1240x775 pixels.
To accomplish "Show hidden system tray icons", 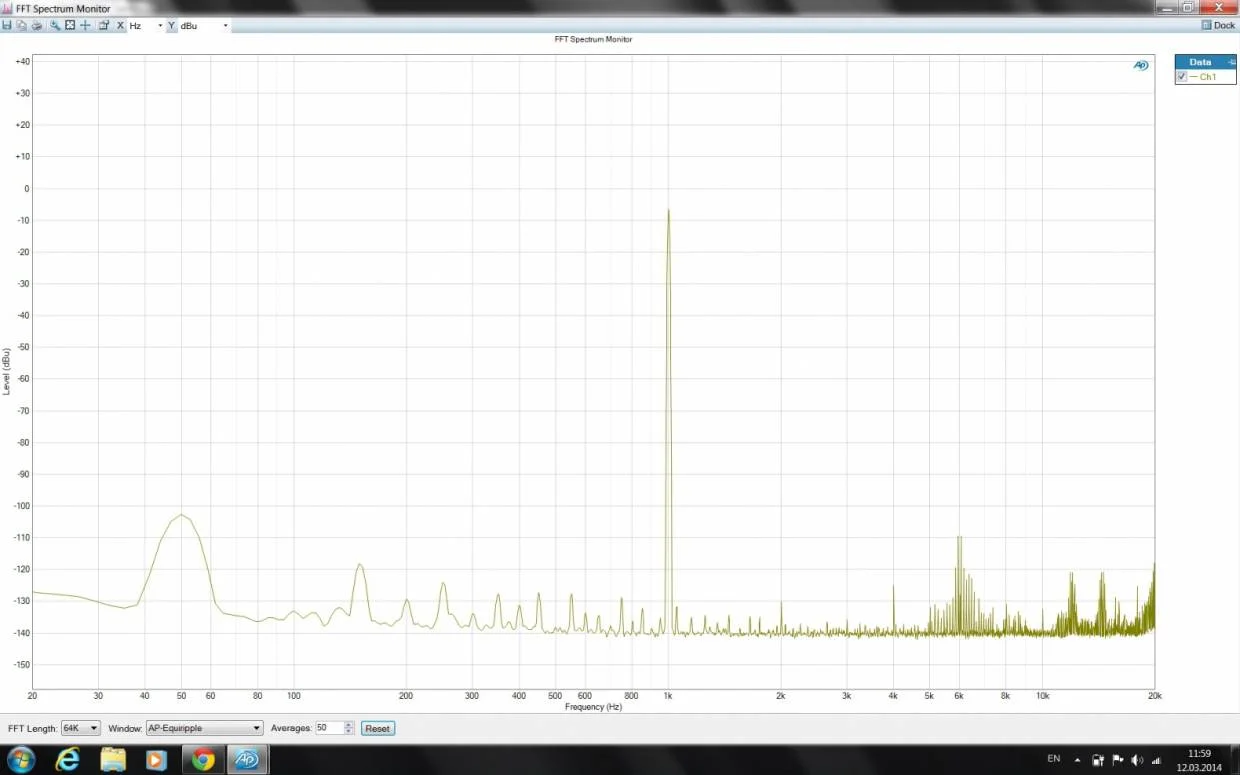I will tap(1077, 761).
